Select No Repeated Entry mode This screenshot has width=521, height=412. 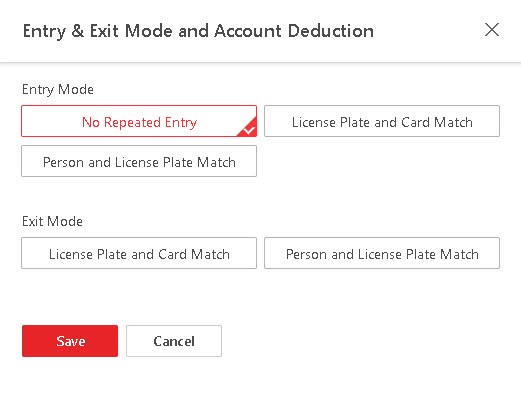[139, 121]
